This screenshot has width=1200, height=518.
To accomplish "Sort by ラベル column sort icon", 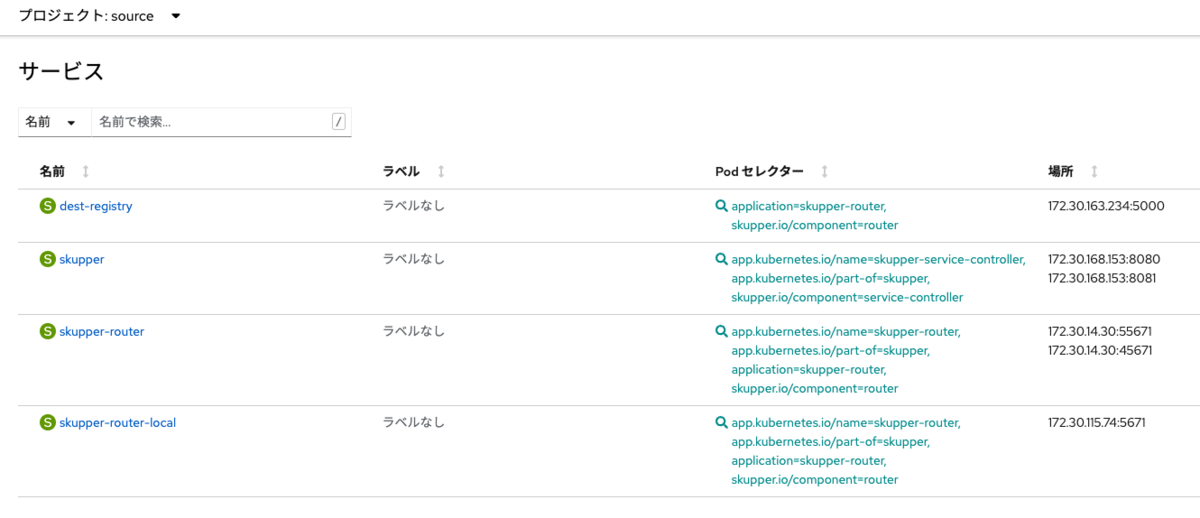I will [x=441, y=172].
